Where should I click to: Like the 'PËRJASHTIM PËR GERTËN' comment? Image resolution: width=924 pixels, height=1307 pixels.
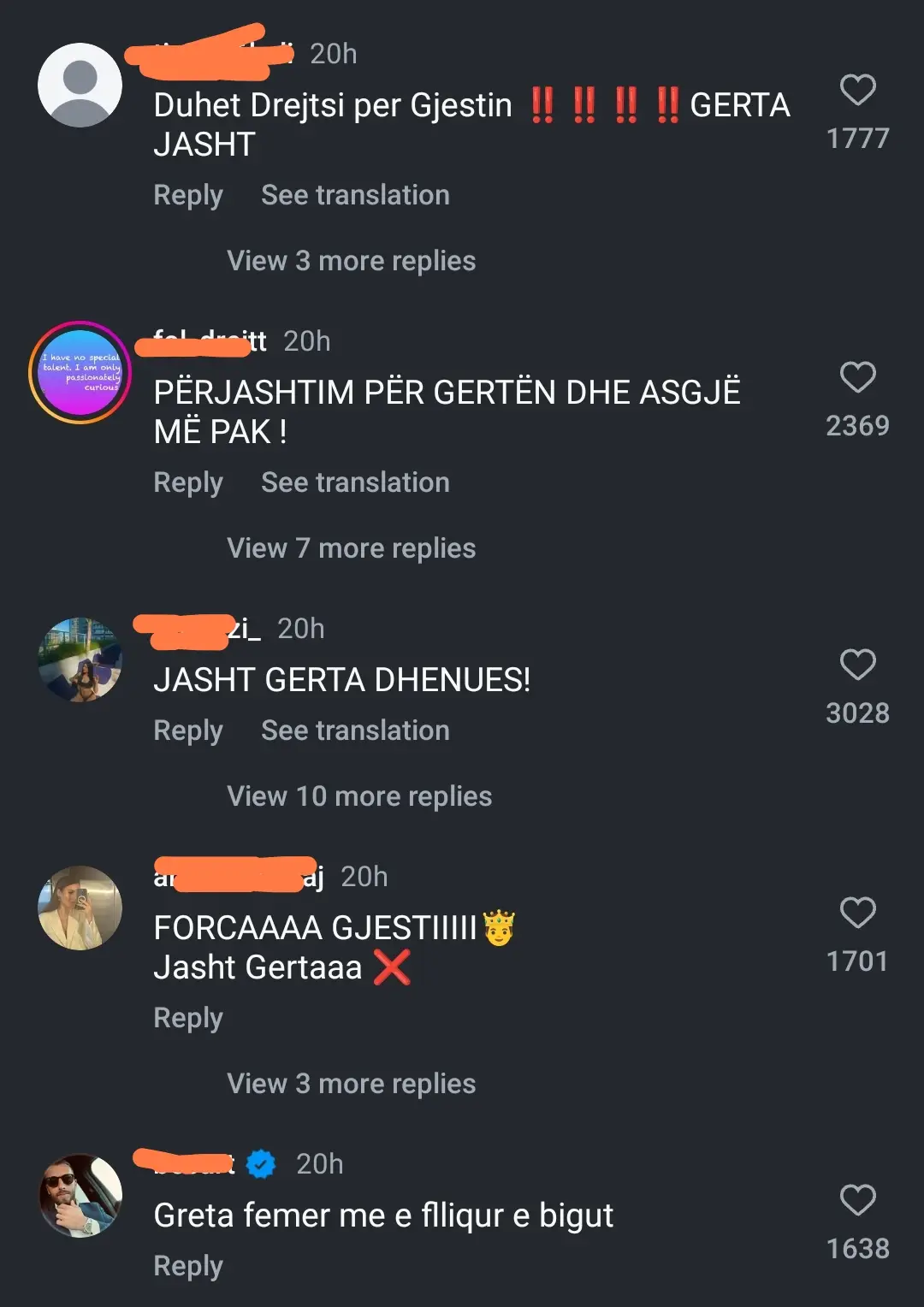(x=857, y=377)
